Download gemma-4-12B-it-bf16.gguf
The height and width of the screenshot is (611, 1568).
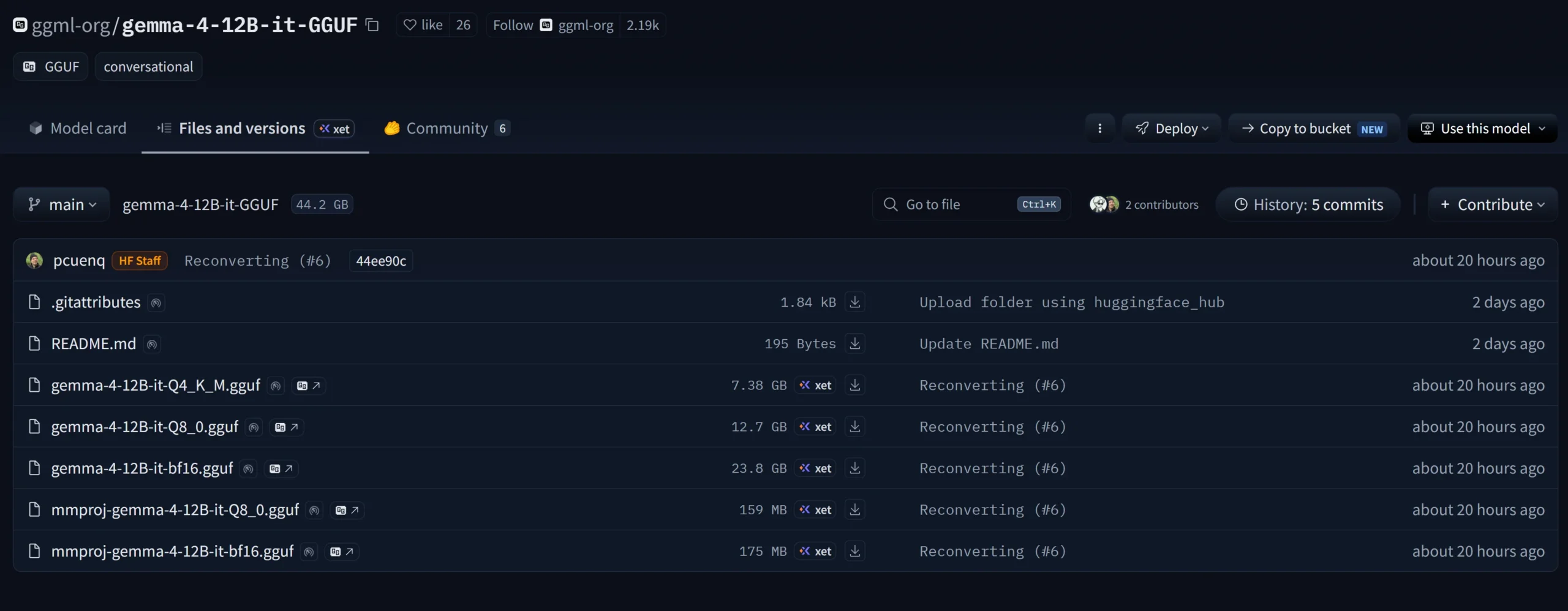(855, 468)
